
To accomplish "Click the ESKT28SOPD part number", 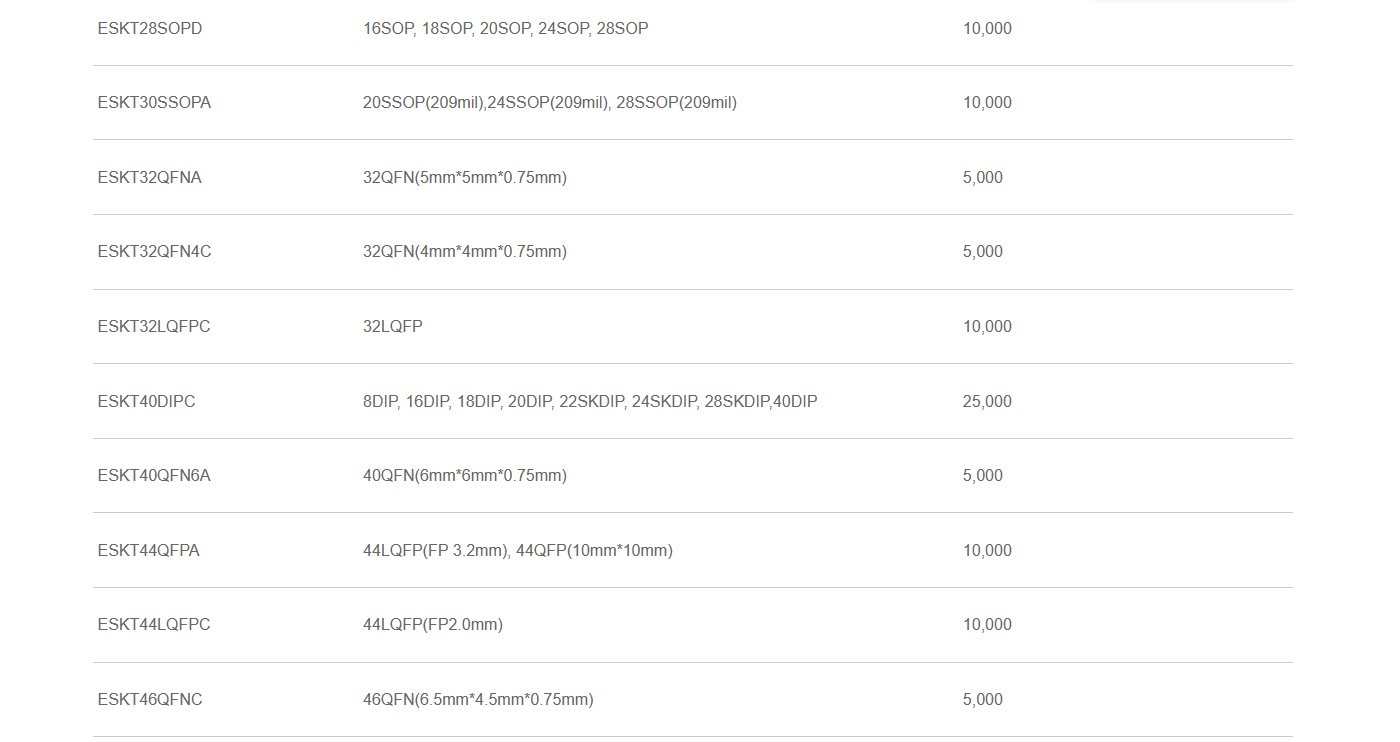I will pos(150,29).
